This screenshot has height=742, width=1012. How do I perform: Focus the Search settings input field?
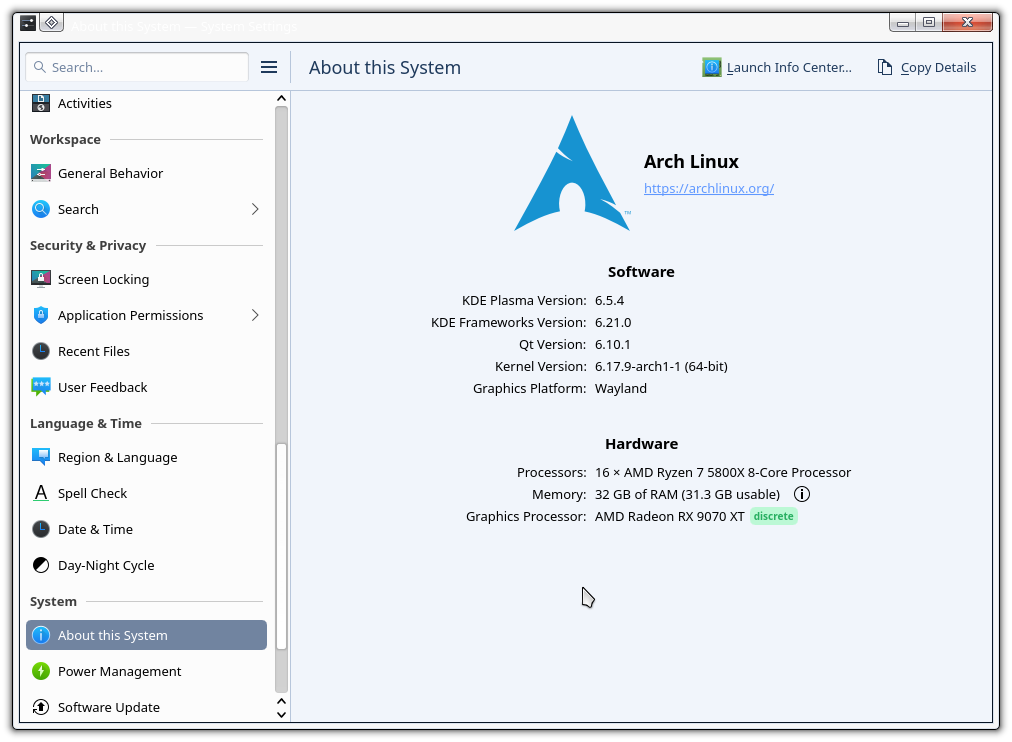137,67
